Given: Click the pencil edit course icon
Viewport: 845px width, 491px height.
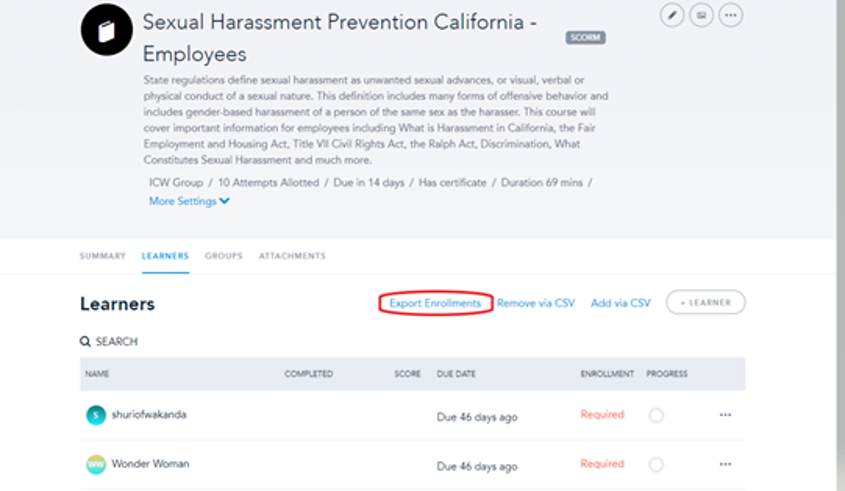Looking at the screenshot, I should (672, 15).
